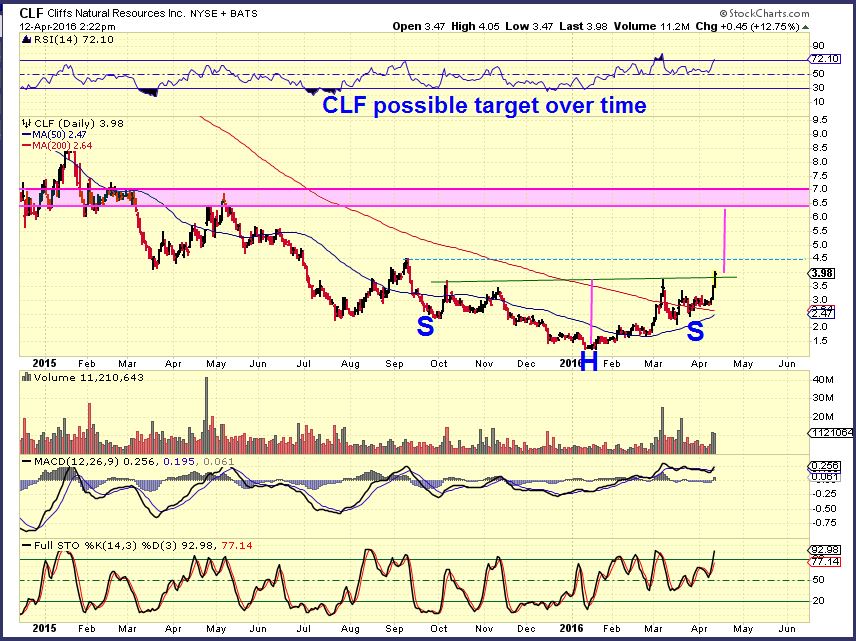Click the NYSE + BATS exchange label

click(x=223, y=14)
